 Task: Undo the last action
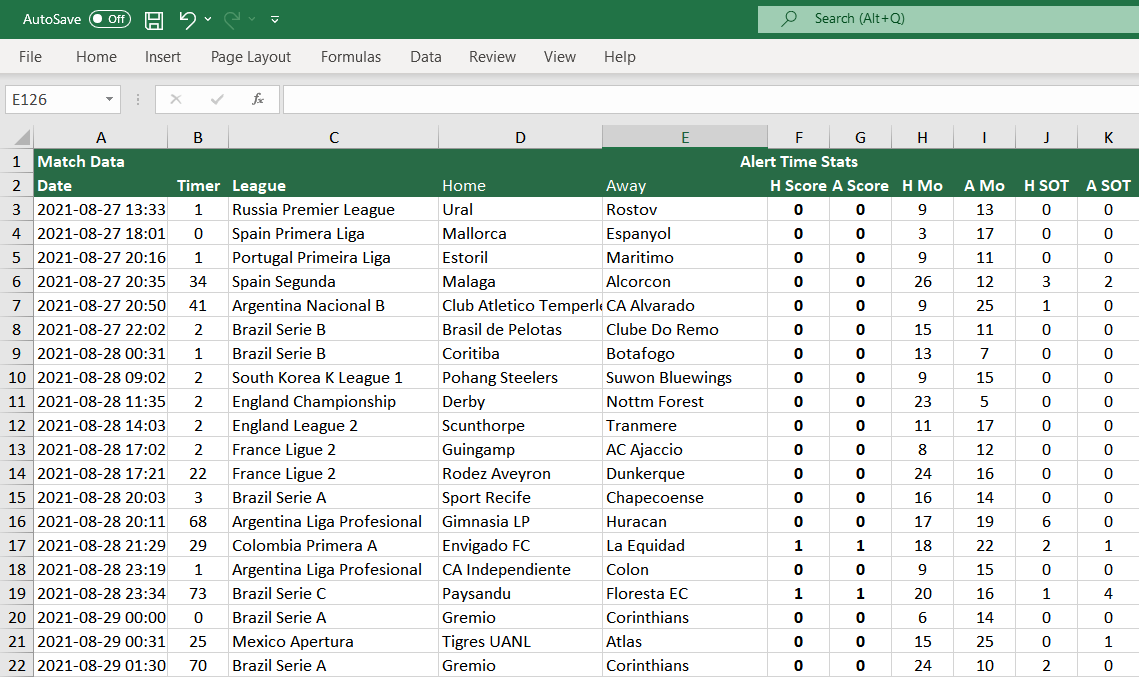pos(189,19)
